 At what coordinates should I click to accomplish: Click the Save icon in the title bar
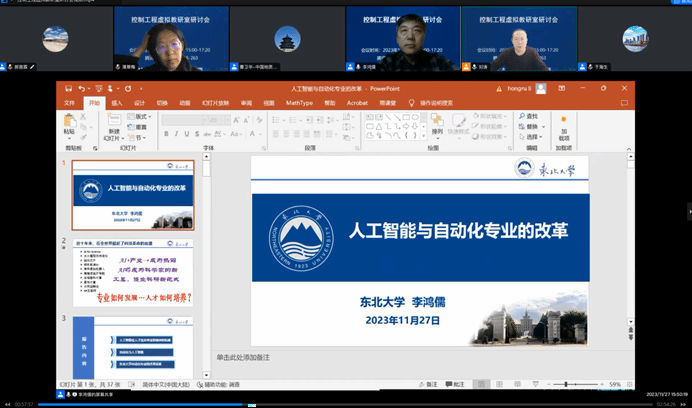(69, 89)
